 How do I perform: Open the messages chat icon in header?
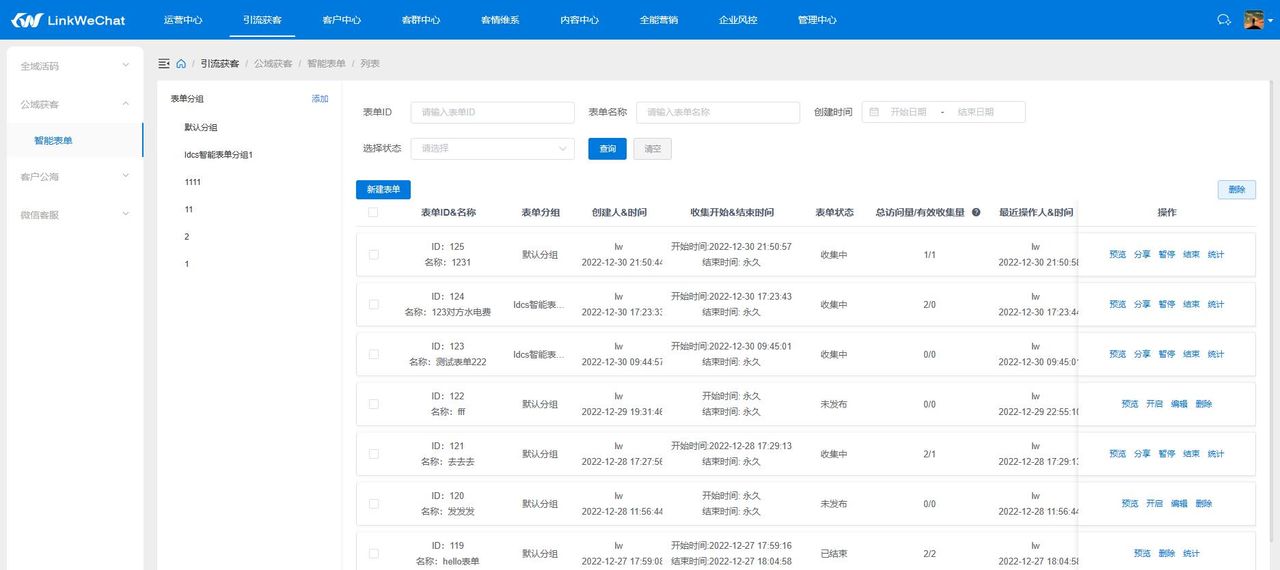tap(1223, 19)
